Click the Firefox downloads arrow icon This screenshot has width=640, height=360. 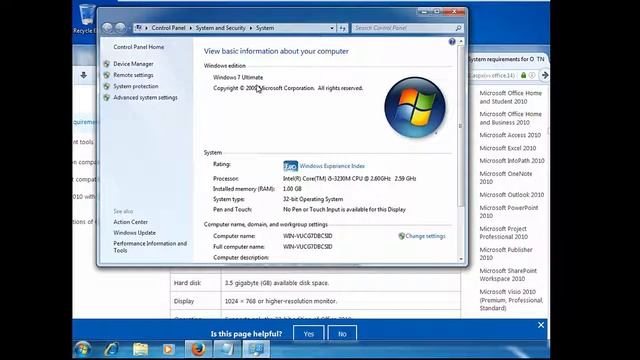click(84, 75)
